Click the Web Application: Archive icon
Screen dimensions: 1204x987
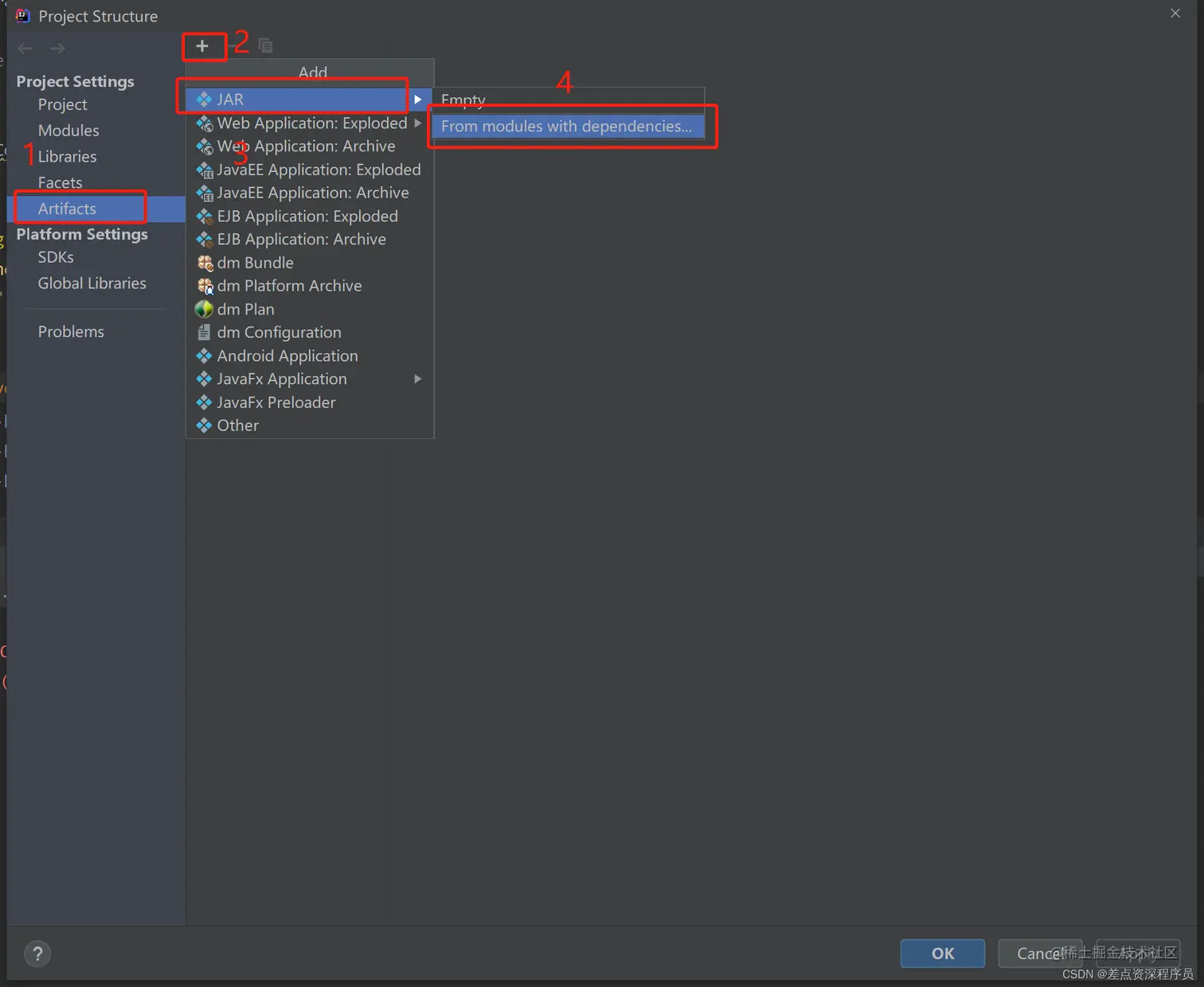click(204, 147)
